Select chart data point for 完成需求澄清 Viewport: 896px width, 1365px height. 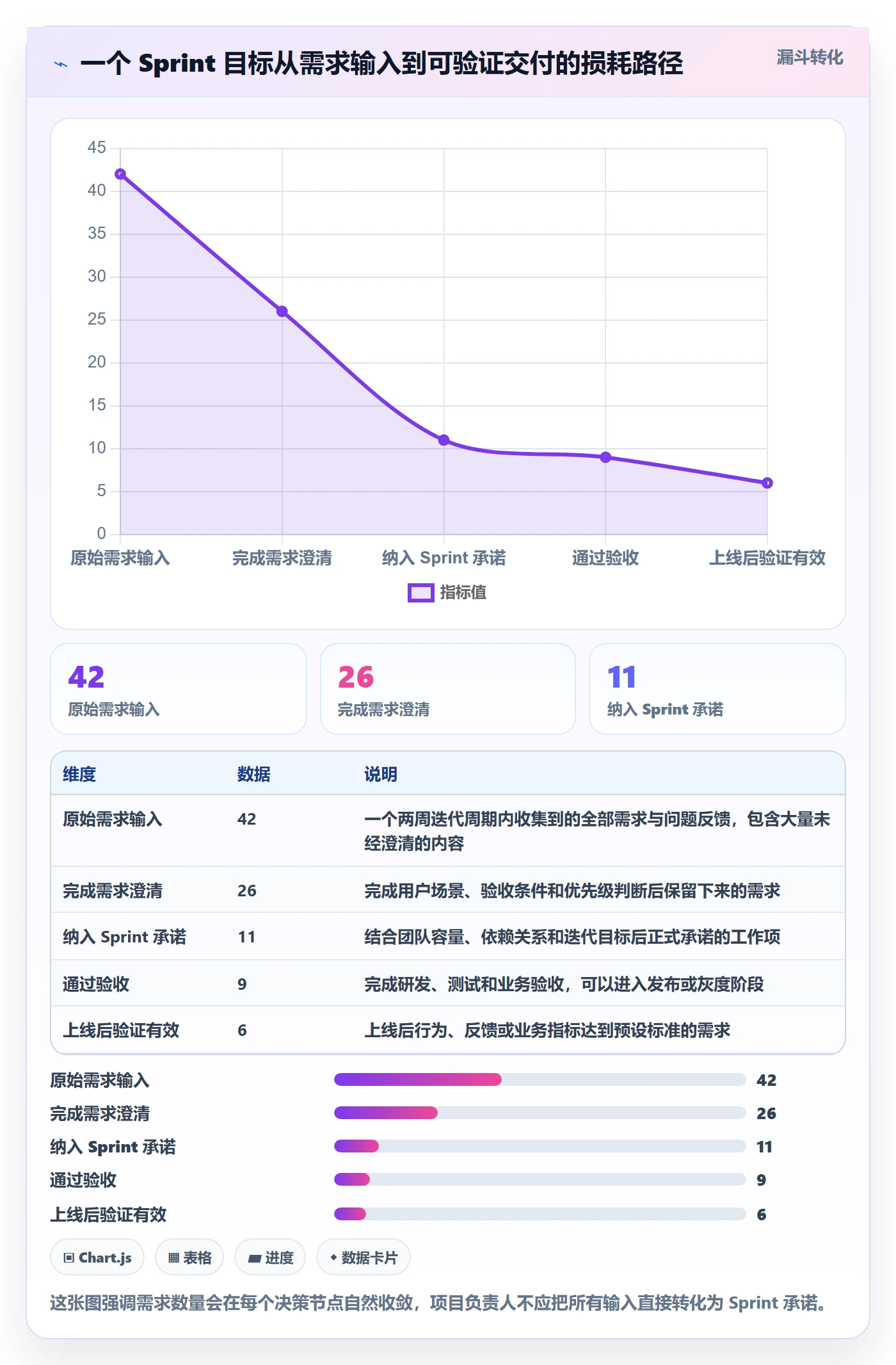coord(282,312)
